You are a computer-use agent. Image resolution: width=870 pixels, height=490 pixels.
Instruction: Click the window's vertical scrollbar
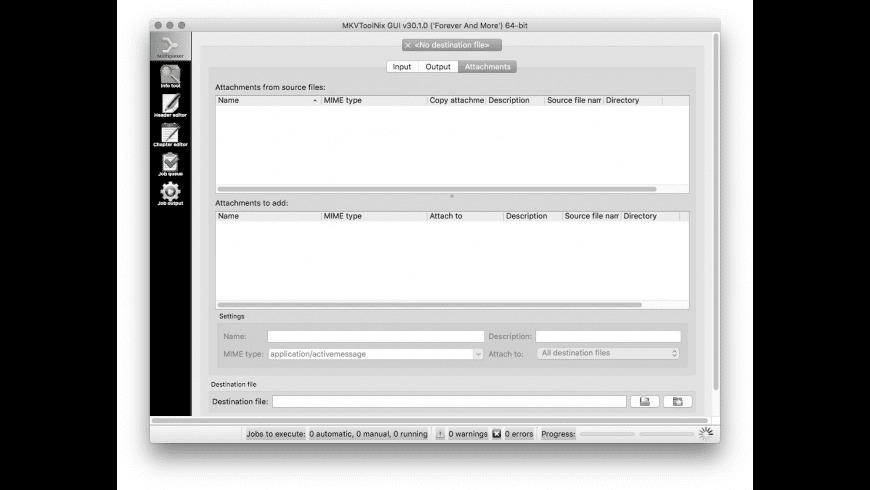click(716, 211)
